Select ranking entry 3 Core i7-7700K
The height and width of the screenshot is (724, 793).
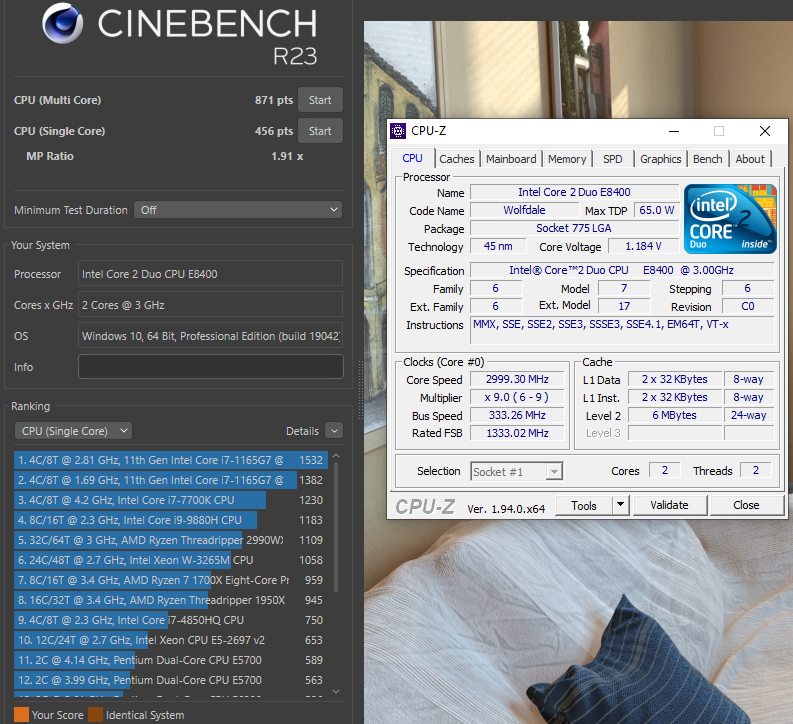171,500
